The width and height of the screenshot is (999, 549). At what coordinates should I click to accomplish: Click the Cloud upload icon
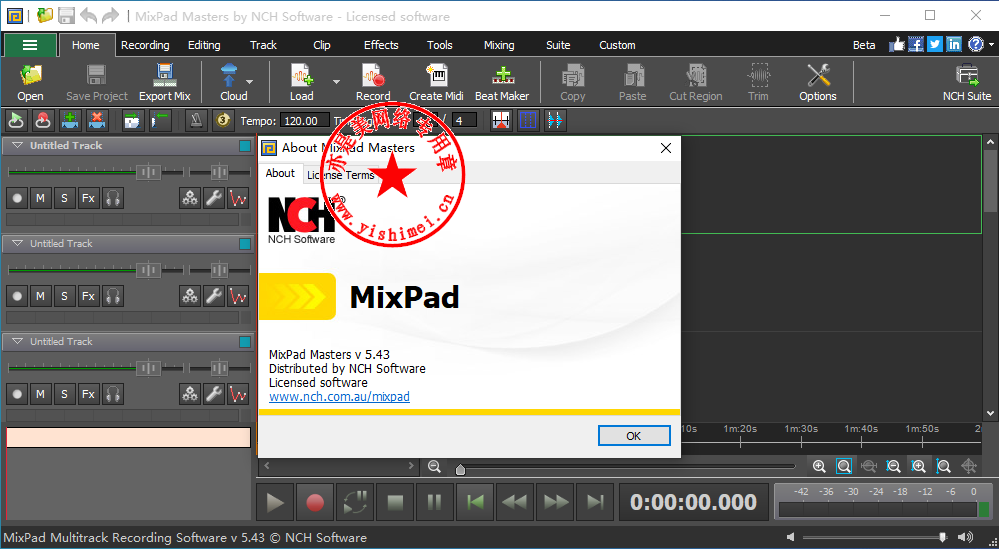point(229,76)
